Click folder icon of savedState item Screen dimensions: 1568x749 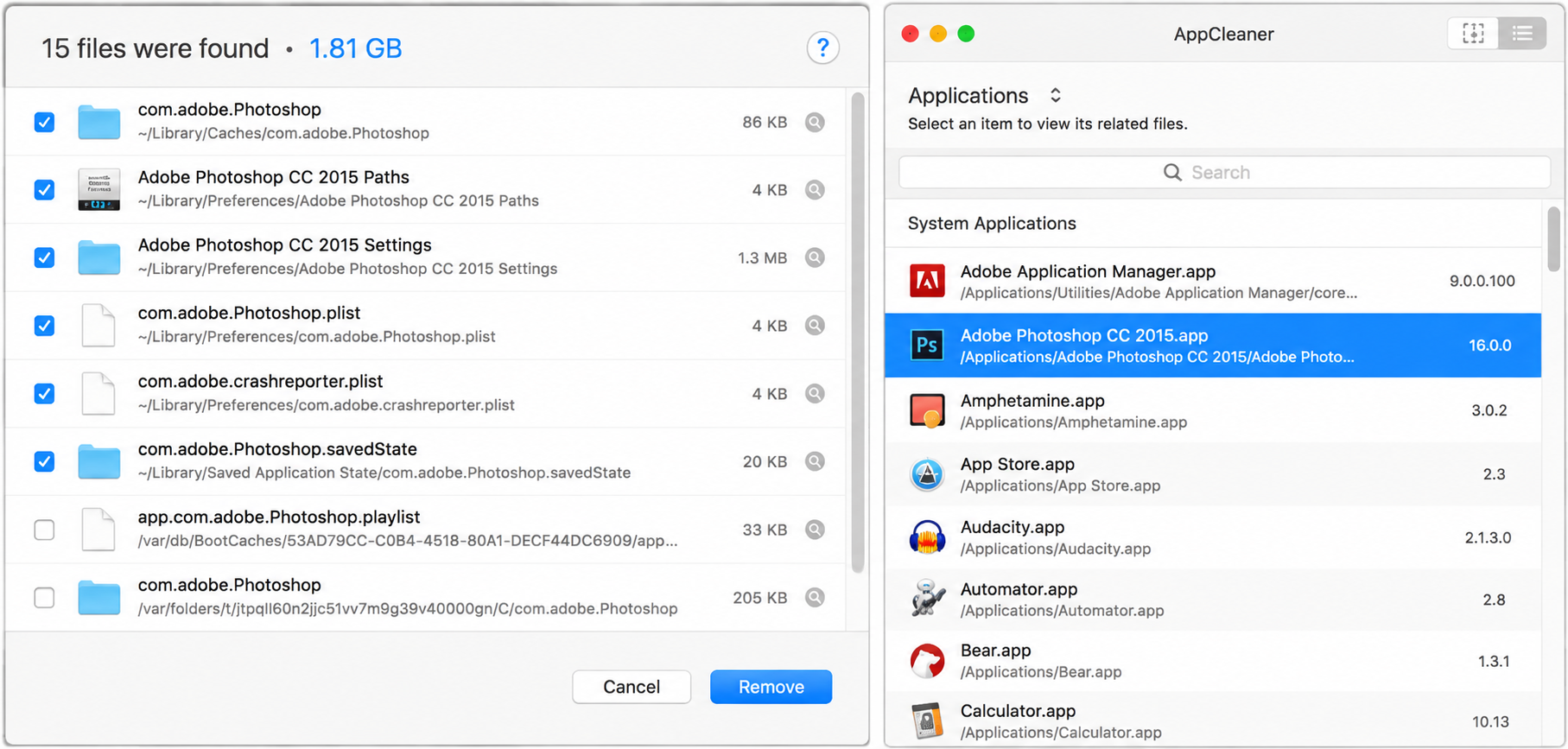point(98,461)
